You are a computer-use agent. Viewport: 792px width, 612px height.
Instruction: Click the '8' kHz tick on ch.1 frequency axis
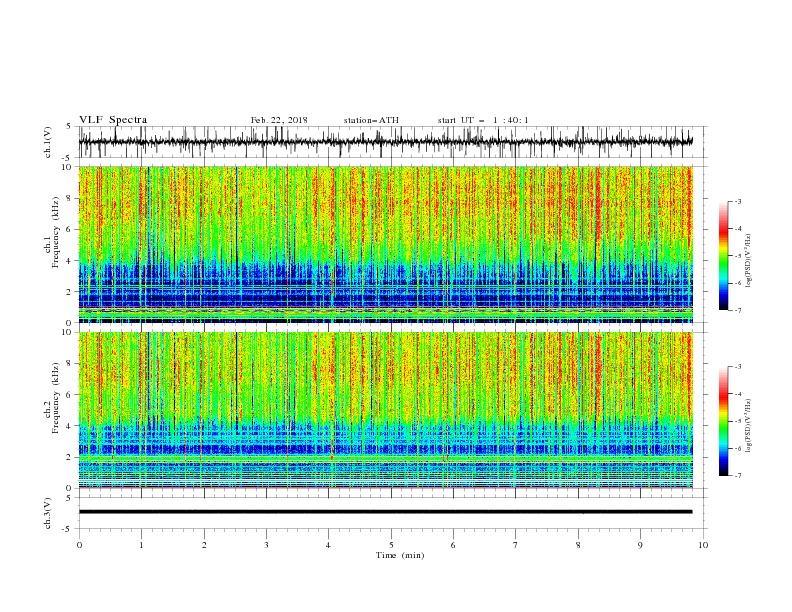[70, 198]
